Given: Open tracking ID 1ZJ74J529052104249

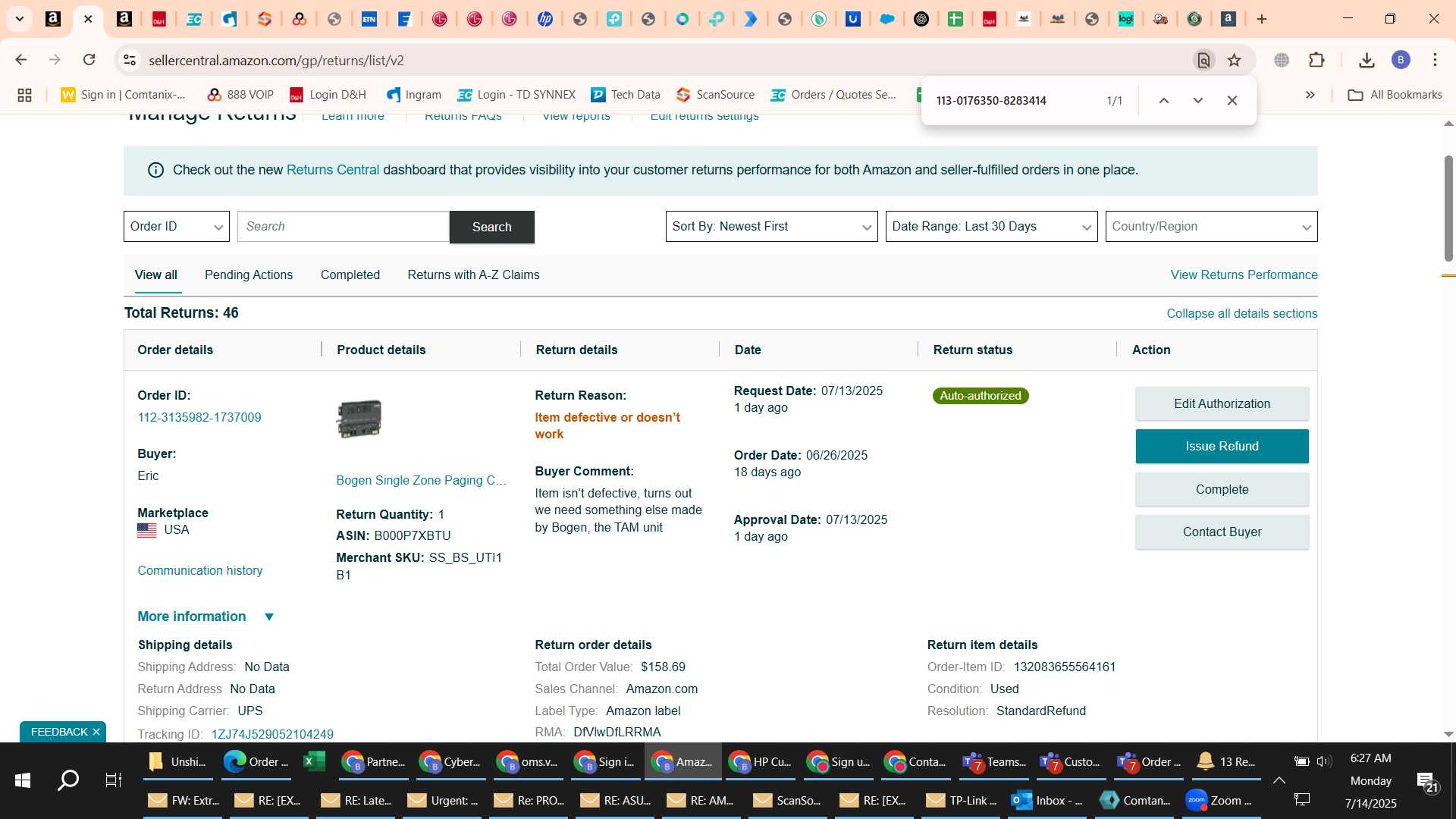Looking at the screenshot, I should pos(272,734).
